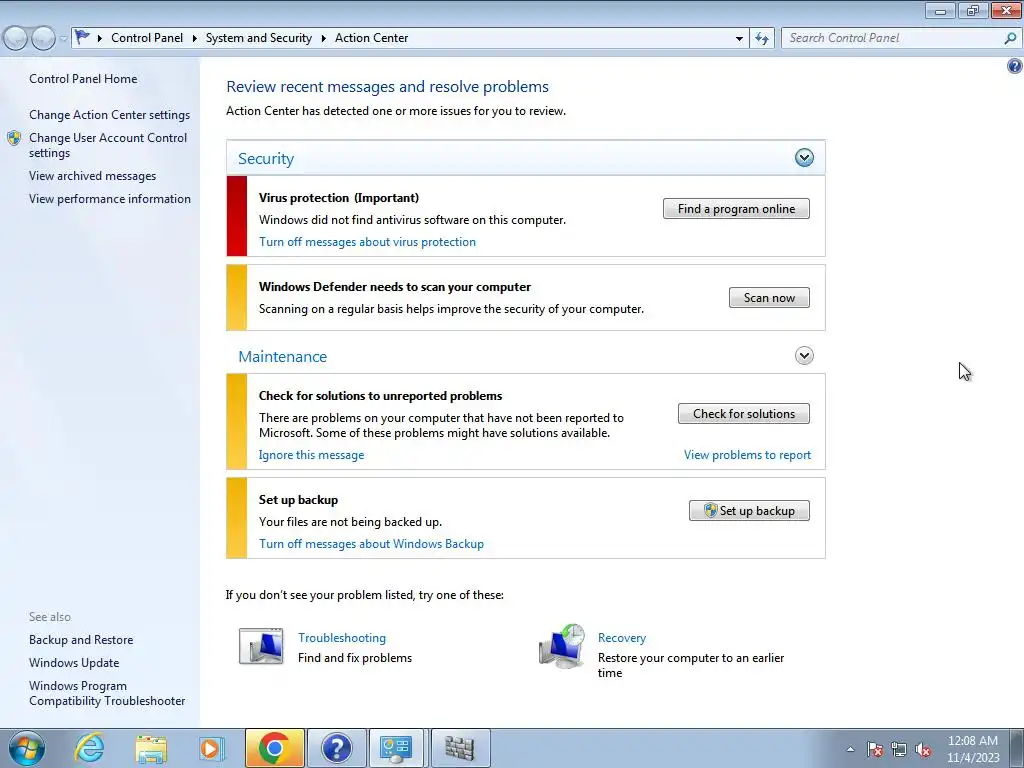
Task: Collapse the Security section
Action: click(x=804, y=157)
